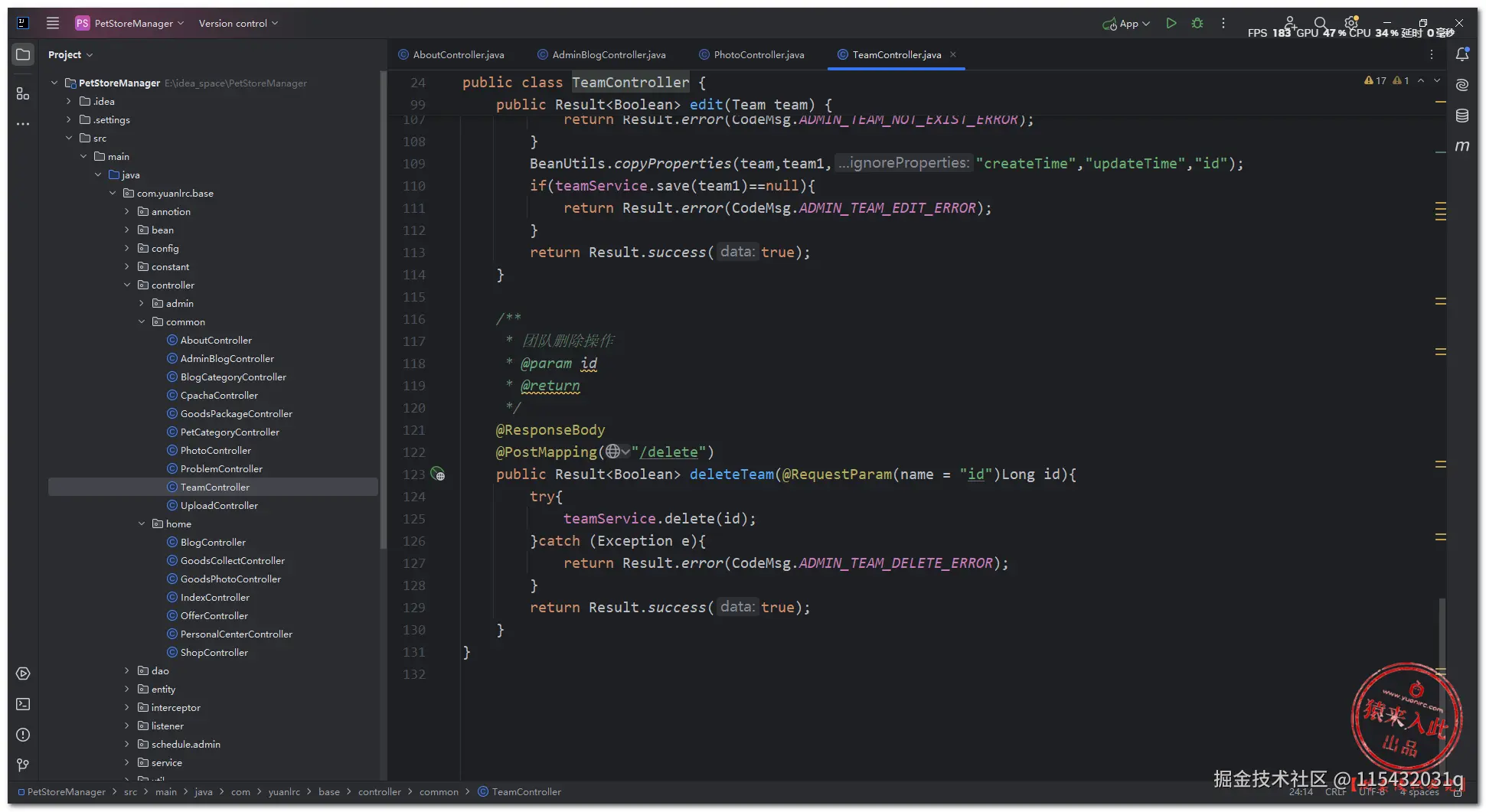The image size is (1486, 812).
Task: Expand the .idea folder
Action: (69, 101)
